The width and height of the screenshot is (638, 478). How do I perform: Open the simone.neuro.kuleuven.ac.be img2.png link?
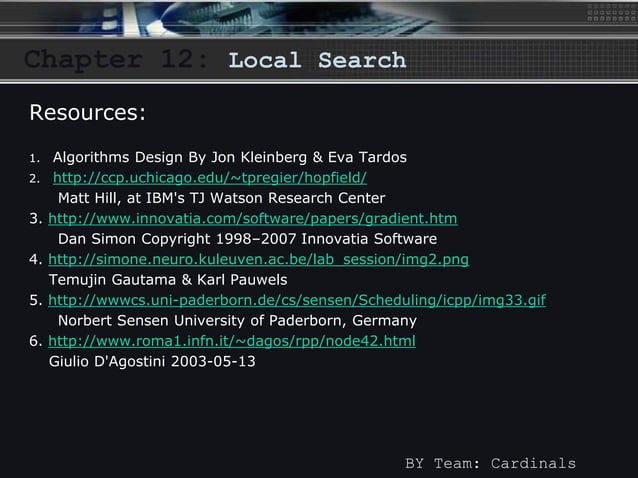coord(258,260)
